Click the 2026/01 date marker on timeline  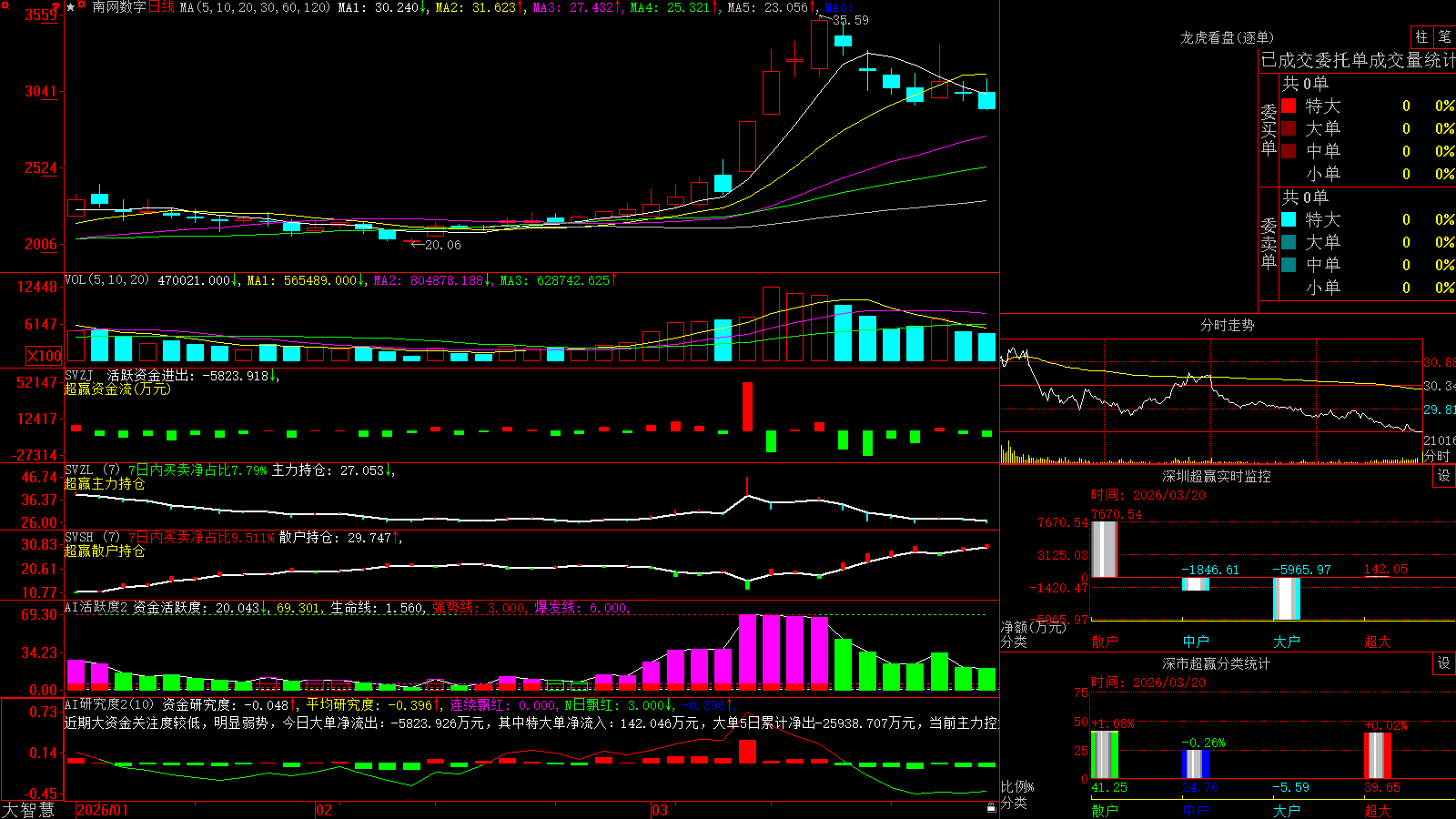coord(103,810)
